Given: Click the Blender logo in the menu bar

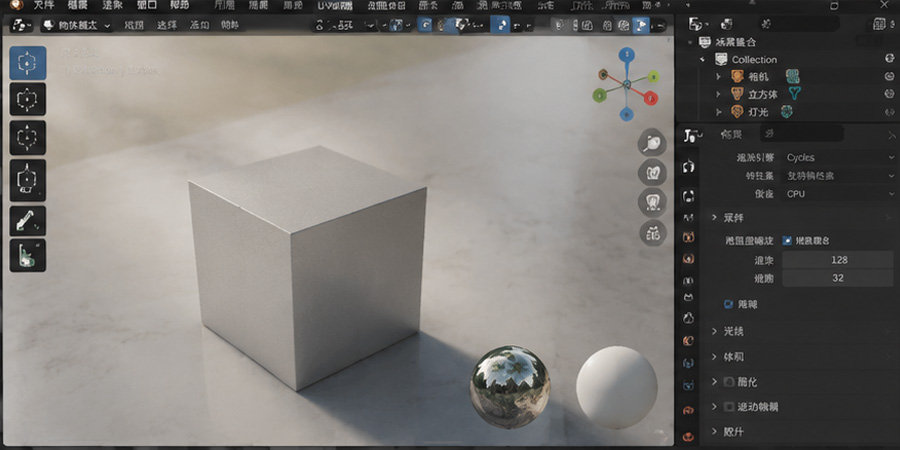Looking at the screenshot, I should point(15,6).
